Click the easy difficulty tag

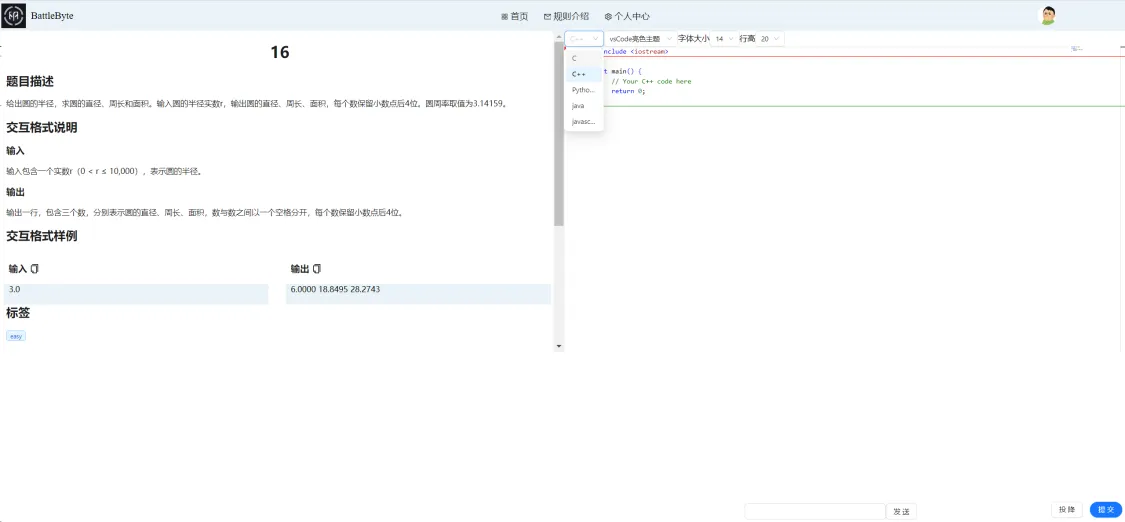click(16, 336)
